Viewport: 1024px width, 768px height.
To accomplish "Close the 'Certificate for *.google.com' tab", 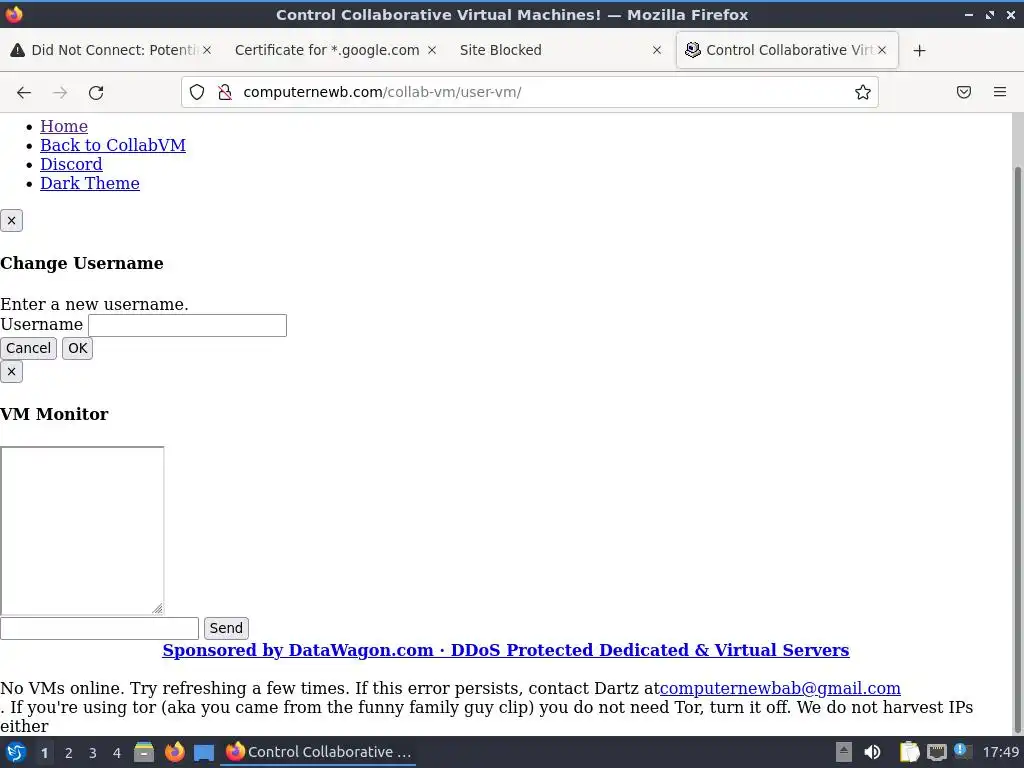I will click(432, 50).
